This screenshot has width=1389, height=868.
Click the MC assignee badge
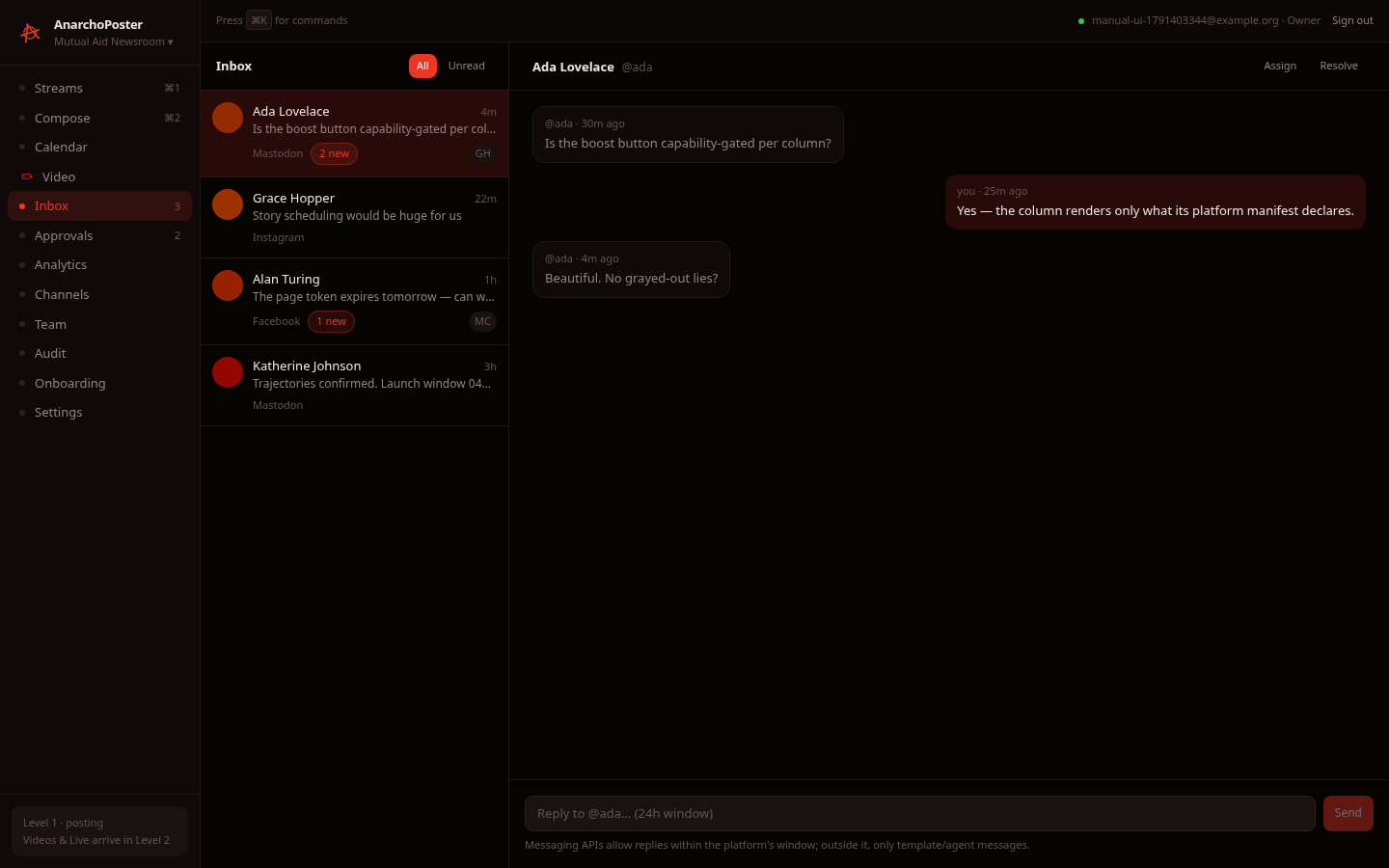[x=483, y=321]
